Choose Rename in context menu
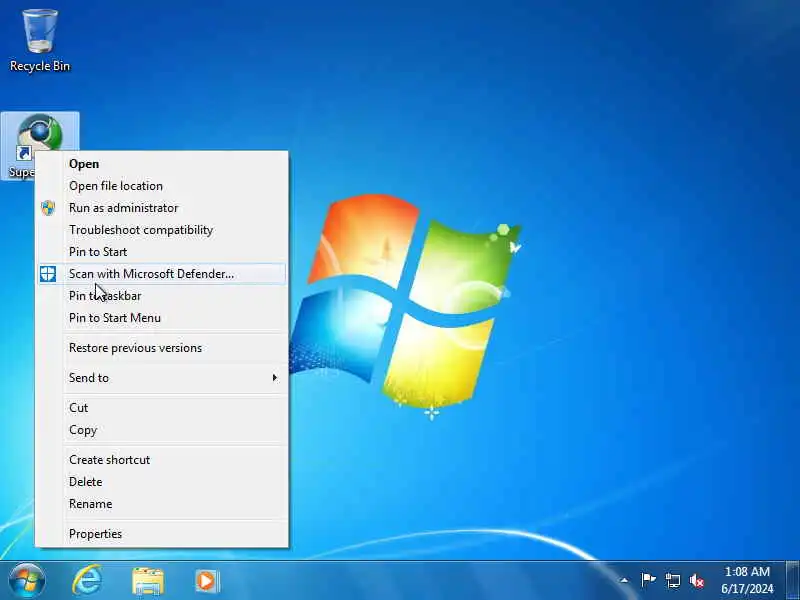Image resolution: width=800 pixels, height=600 pixels. pos(162,504)
